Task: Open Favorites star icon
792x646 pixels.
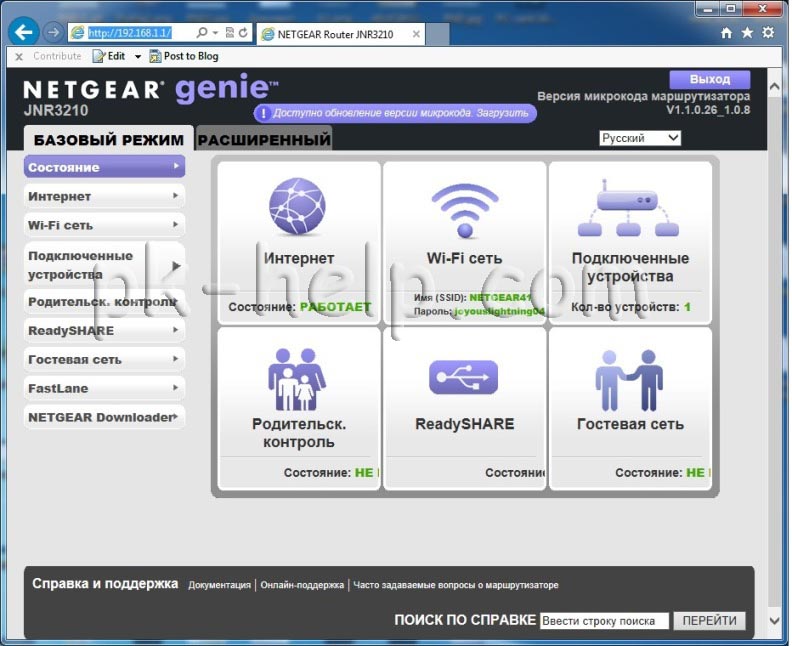Action: click(x=747, y=33)
